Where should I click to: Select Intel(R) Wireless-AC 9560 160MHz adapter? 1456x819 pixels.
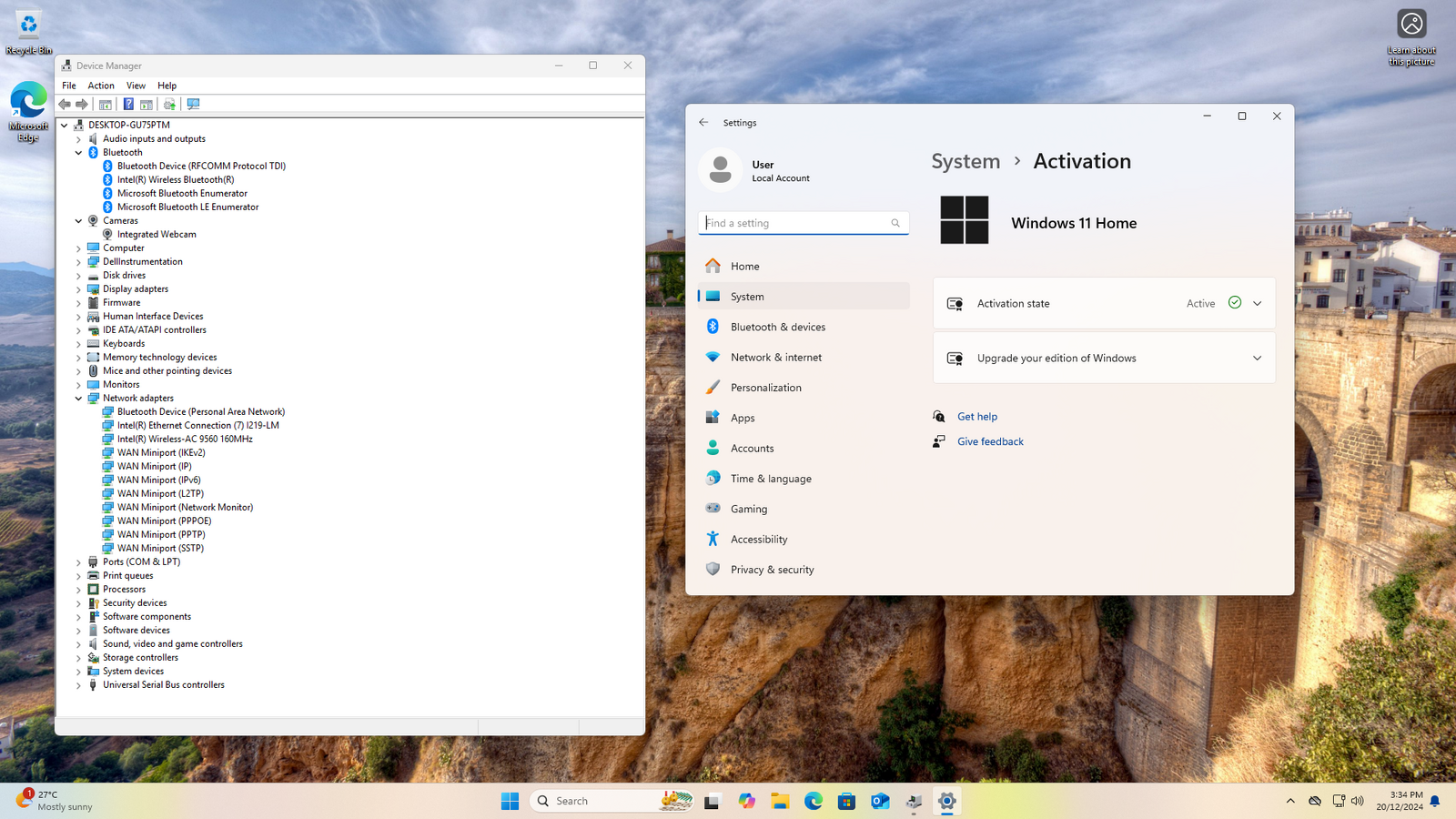(185, 439)
